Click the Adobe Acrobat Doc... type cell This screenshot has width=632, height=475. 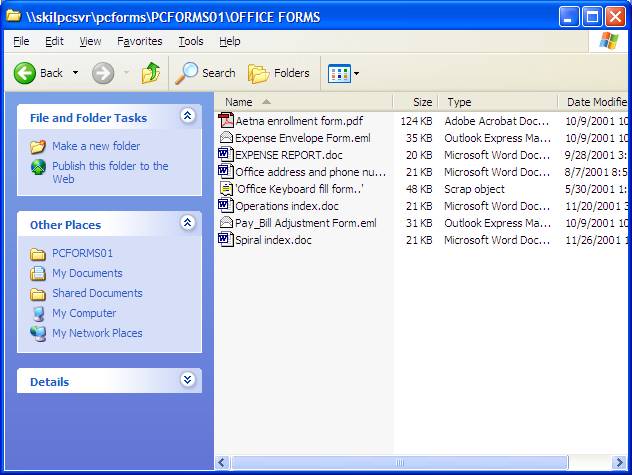(x=497, y=121)
